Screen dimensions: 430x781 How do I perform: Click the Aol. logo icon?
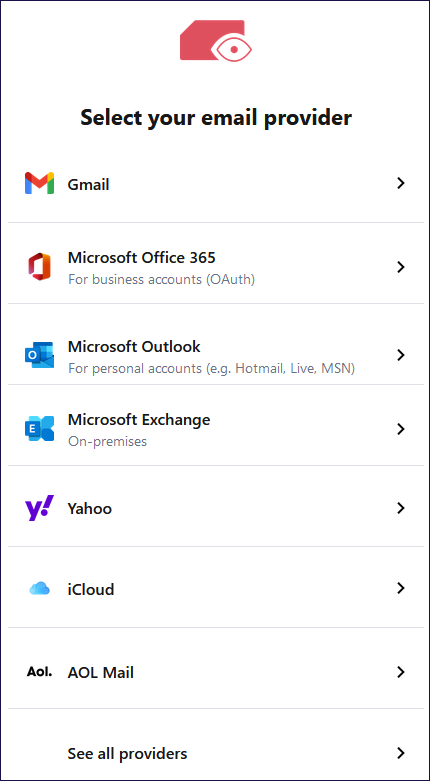pyautogui.click(x=39, y=672)
